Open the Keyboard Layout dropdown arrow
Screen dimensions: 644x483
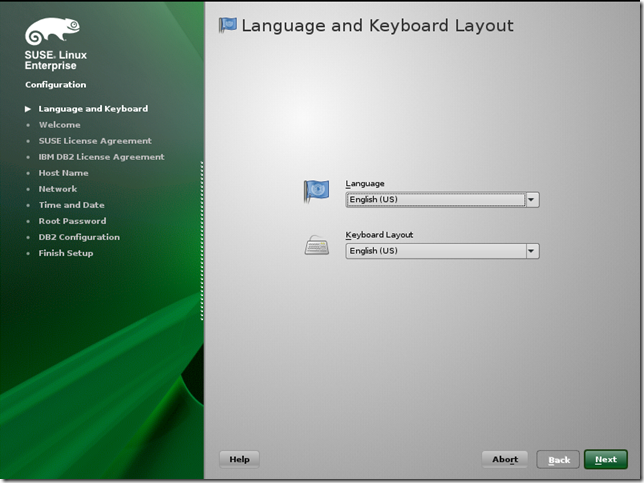(x=531, y=251)
